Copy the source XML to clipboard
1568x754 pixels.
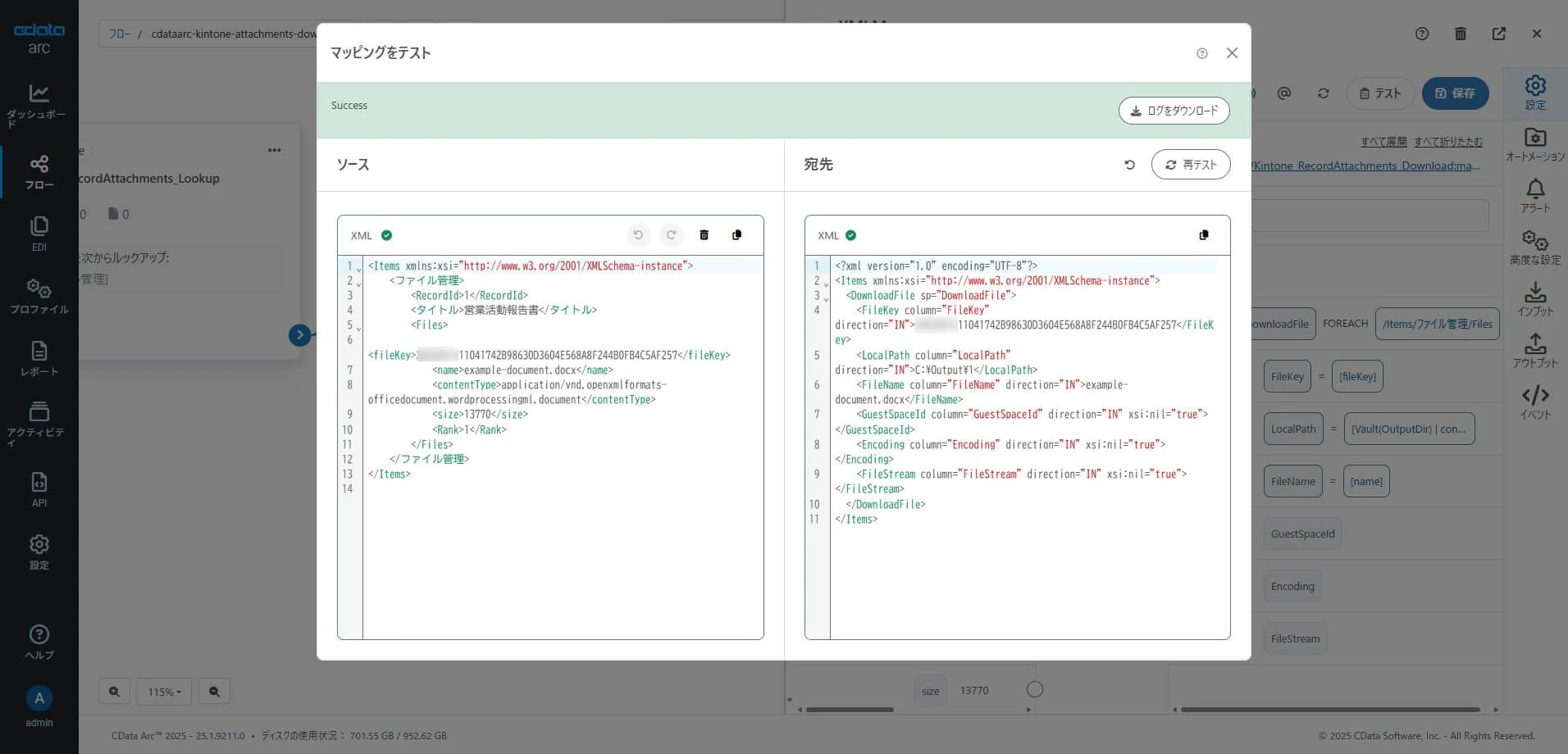pos(736,235)
